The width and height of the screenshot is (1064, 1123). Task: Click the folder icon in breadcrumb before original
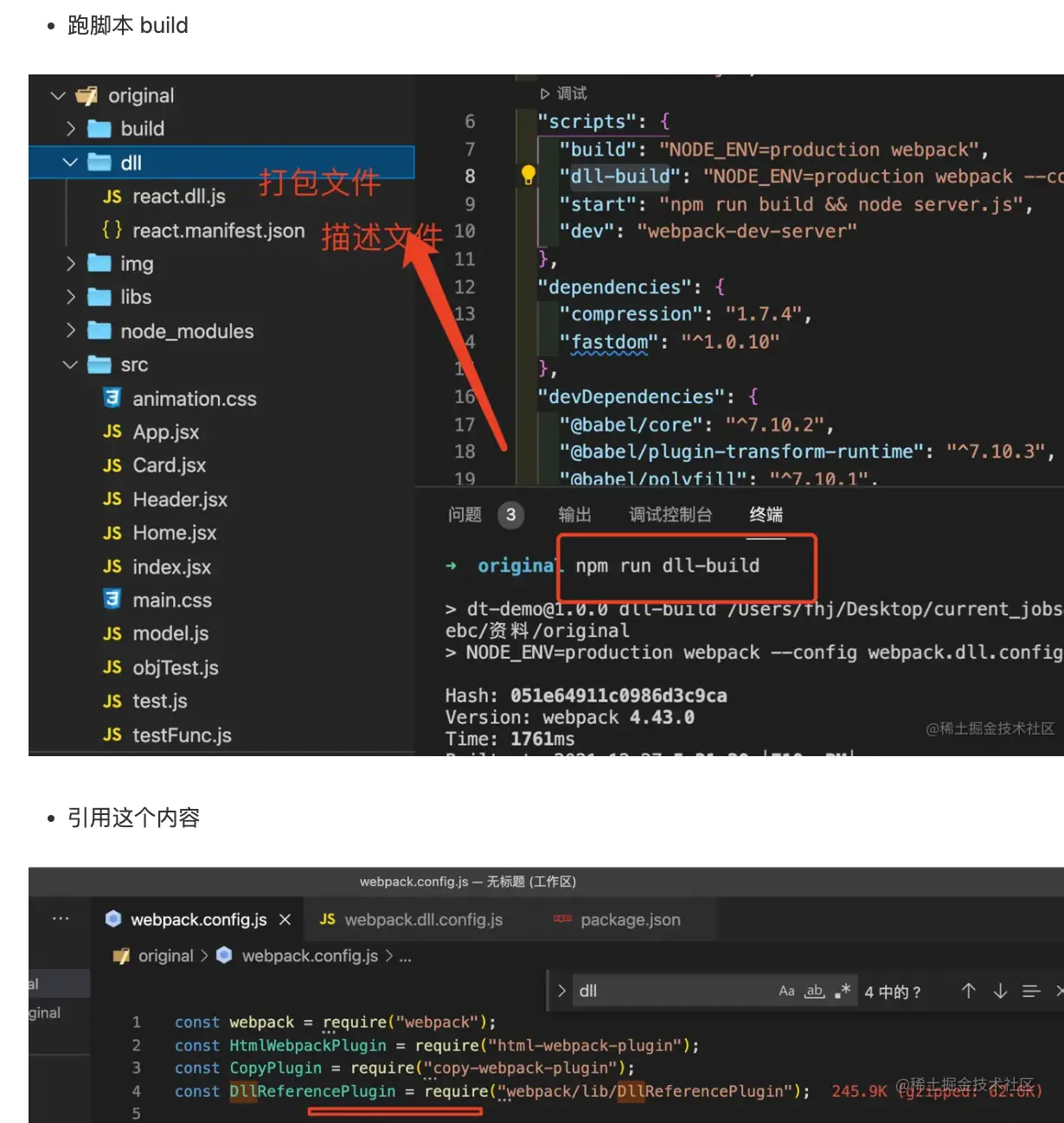(x=122, y=955)
